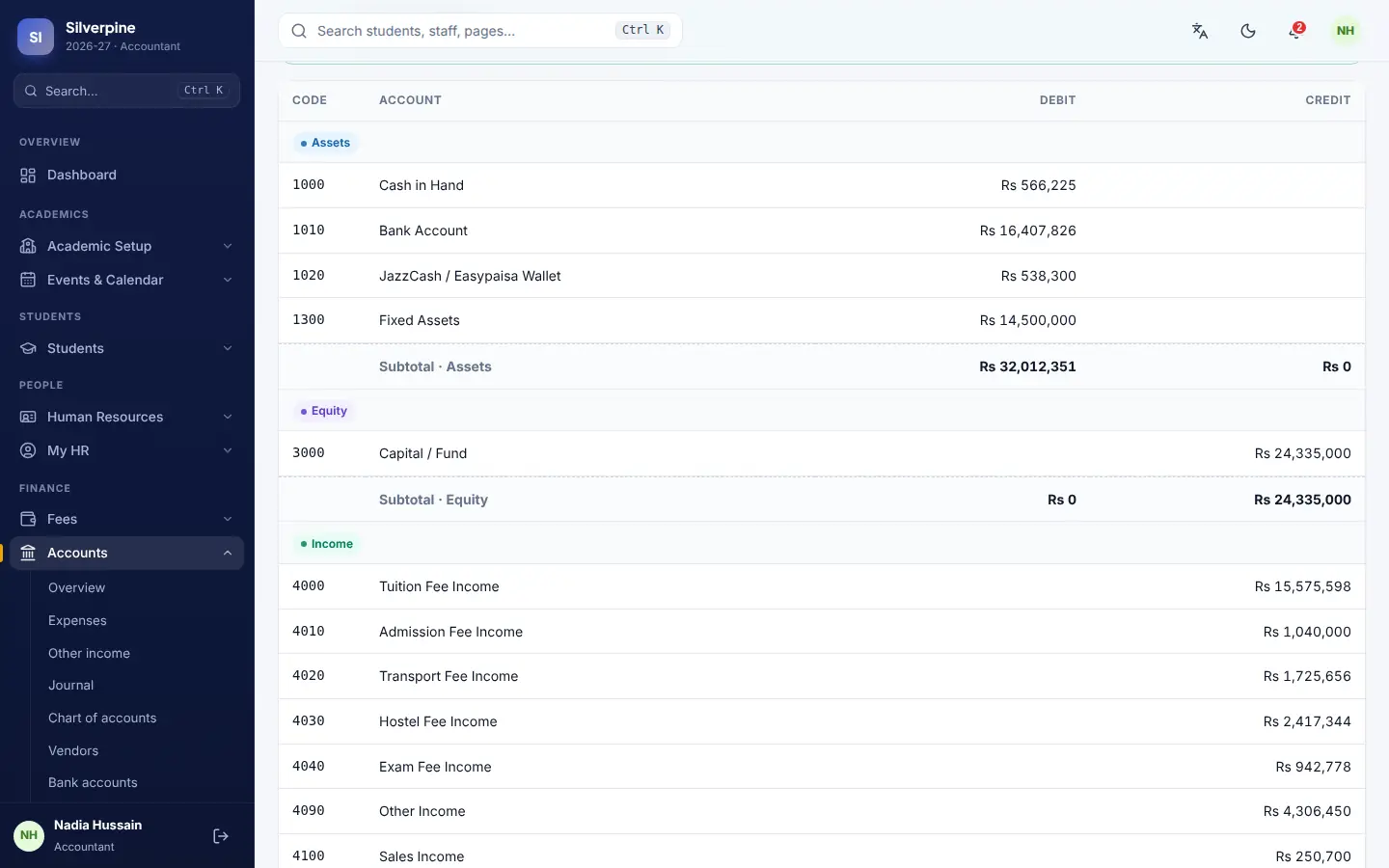The image size is (1389, 868).
Task: Click the Silverpine SI logo
Action: click(x=36, y=37)
